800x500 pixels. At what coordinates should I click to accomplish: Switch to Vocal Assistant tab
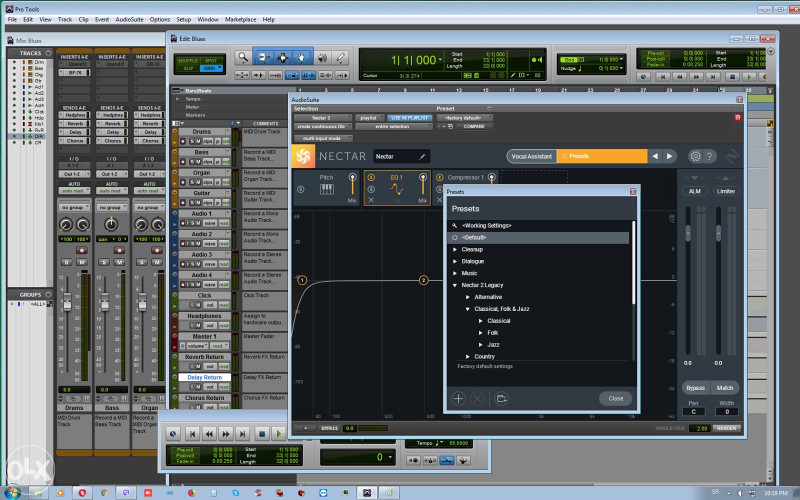531,156
